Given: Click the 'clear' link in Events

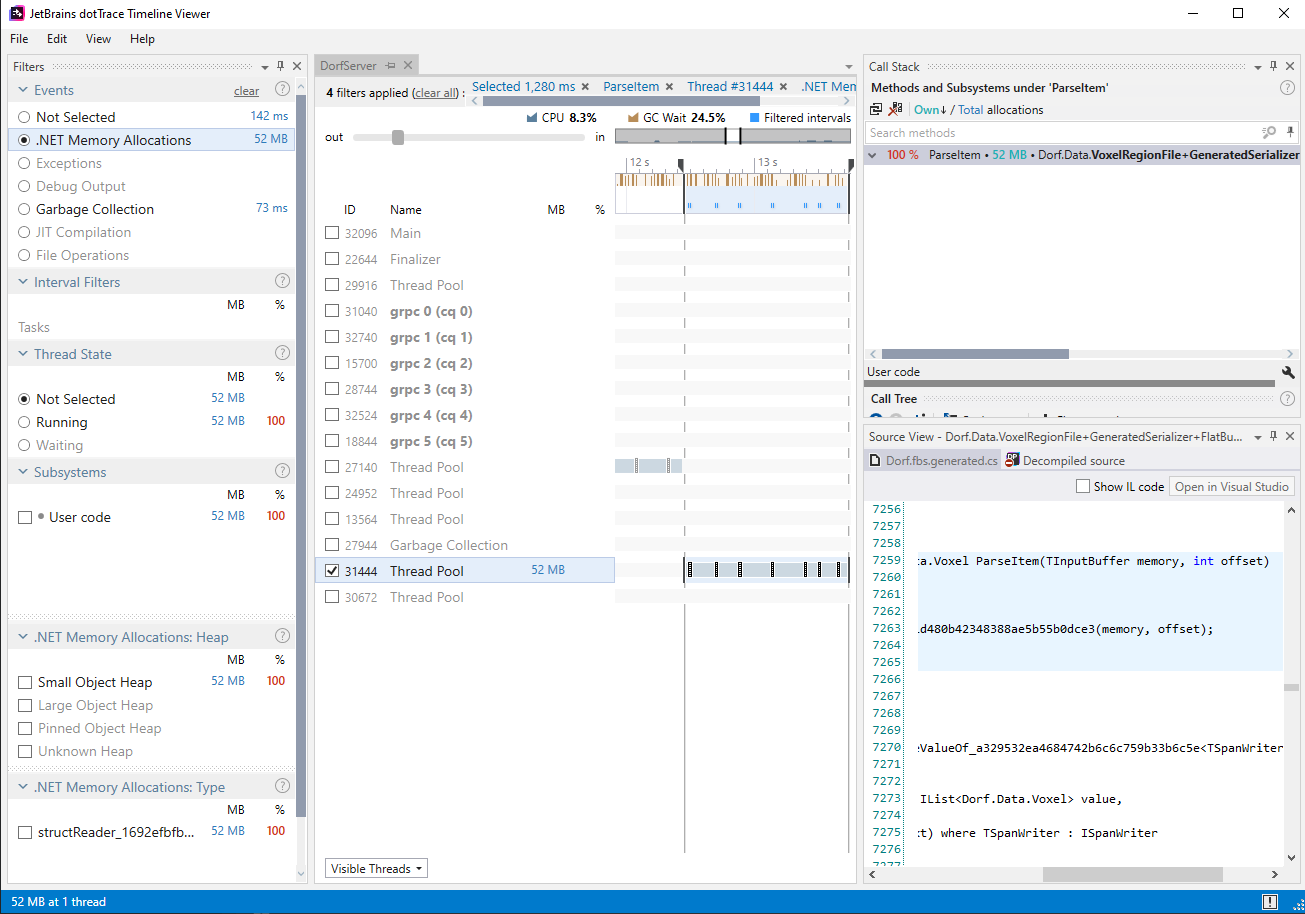Looking at the screenshot, I should click(247, 91).
